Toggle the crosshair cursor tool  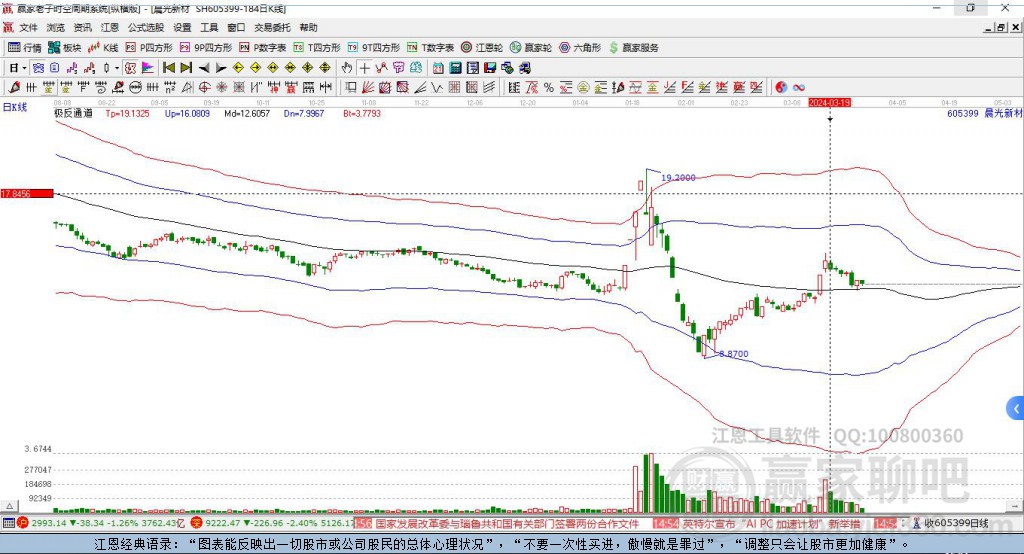(x=364, y=68)
